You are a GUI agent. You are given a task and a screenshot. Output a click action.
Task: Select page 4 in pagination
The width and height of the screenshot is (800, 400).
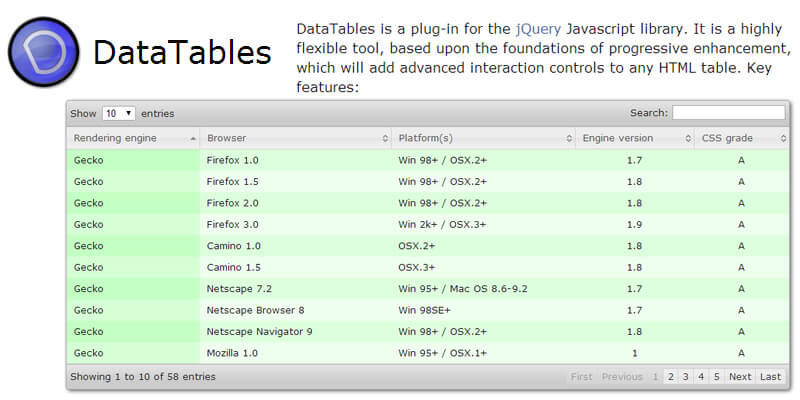[701, 377]
